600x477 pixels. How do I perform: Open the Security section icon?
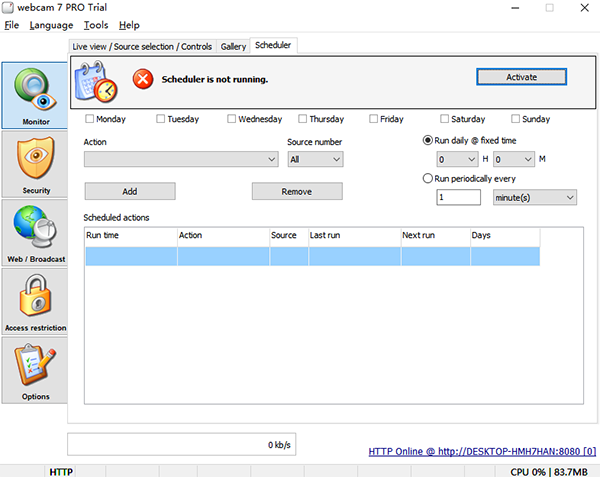pyautogui.click(x=35, y=164)
